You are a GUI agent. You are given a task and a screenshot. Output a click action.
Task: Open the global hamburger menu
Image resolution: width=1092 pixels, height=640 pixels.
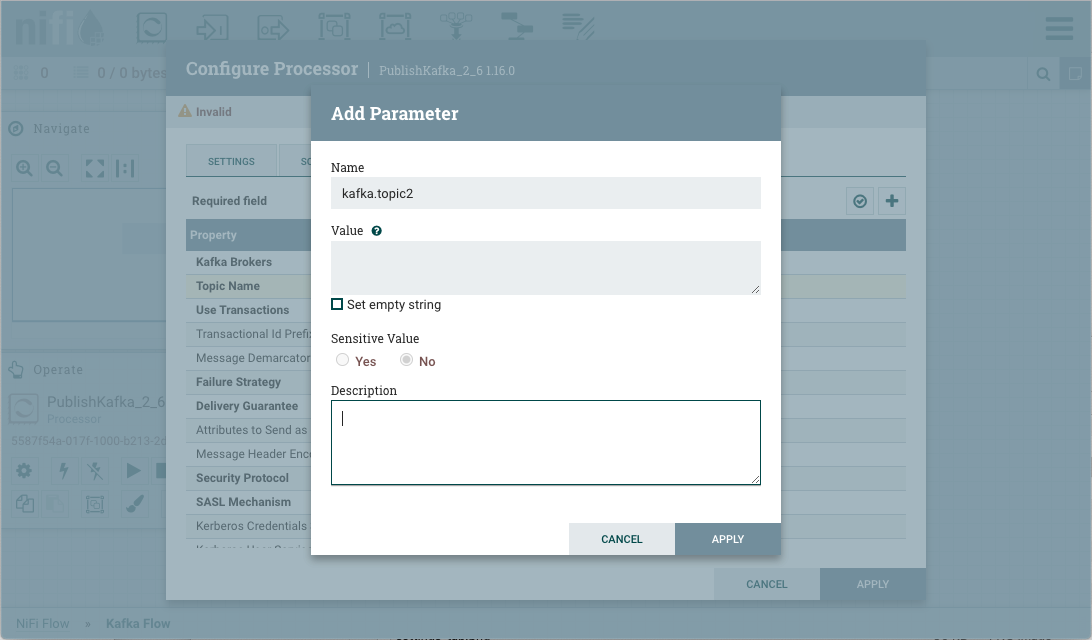coord(1059,28)
